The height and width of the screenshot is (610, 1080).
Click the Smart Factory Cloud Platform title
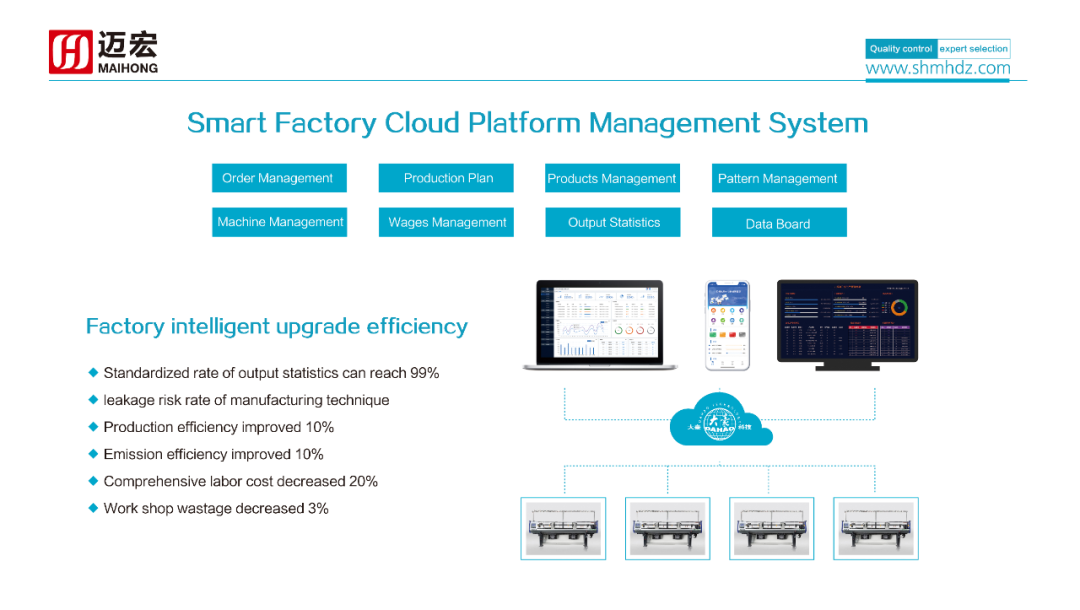(x=527, y=123)
